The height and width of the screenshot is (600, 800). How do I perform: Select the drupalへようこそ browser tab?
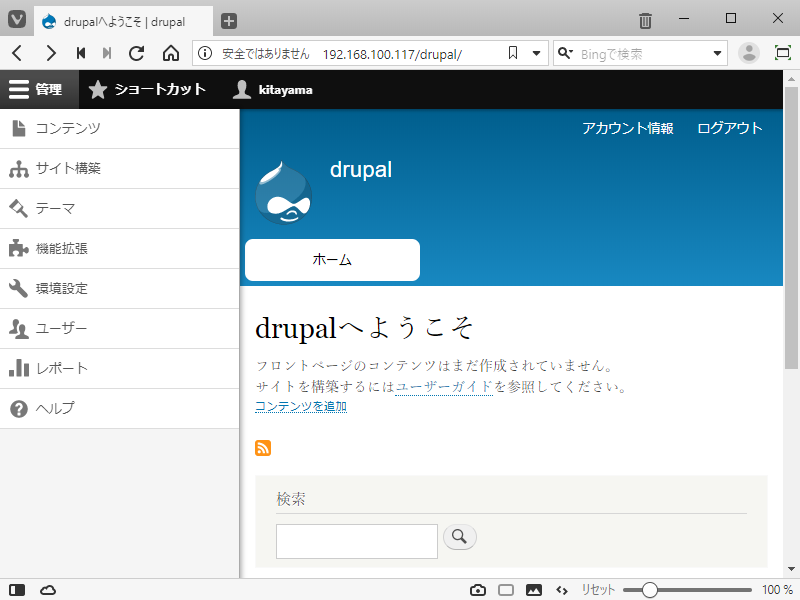123,21
